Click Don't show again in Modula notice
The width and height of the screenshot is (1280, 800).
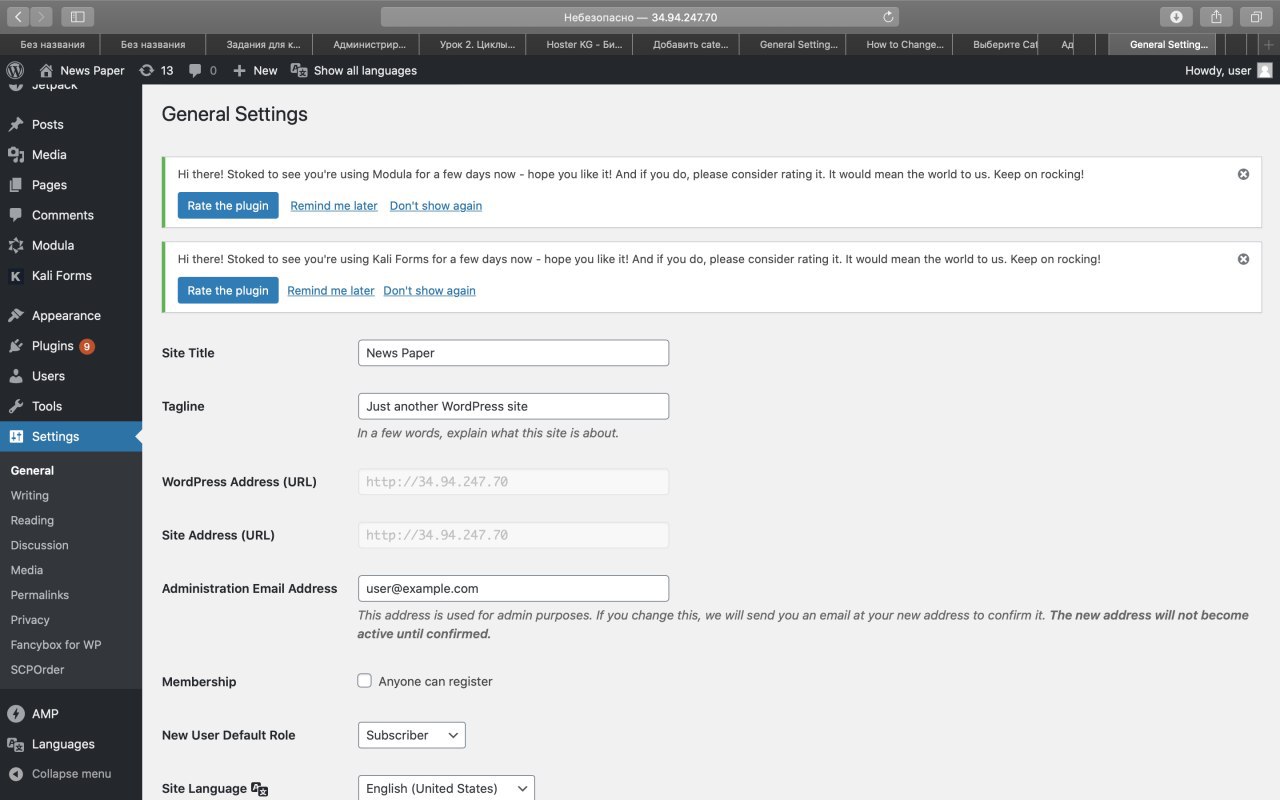click(x=436, y=206)
